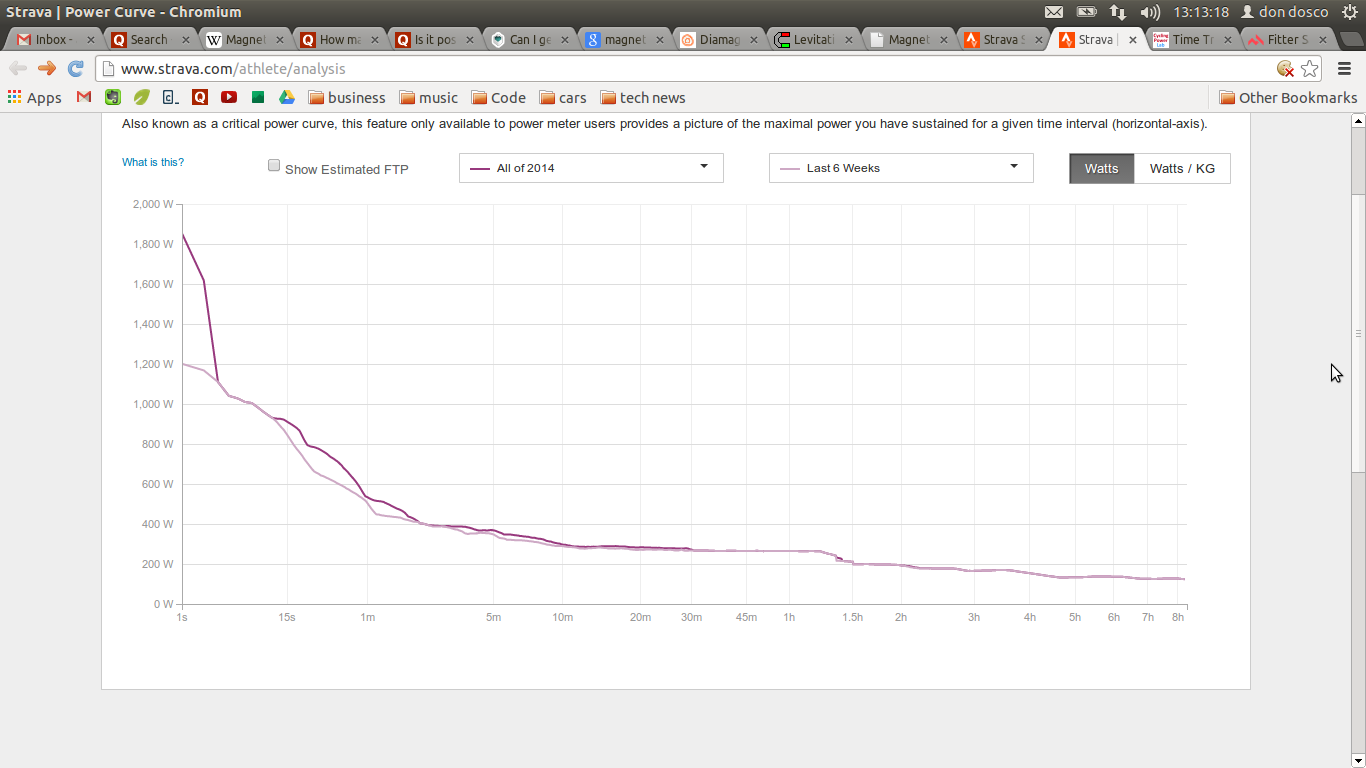
Task: Bookmark this page with the star icon
Action: pyautogui.click(x=1310, y=69)
